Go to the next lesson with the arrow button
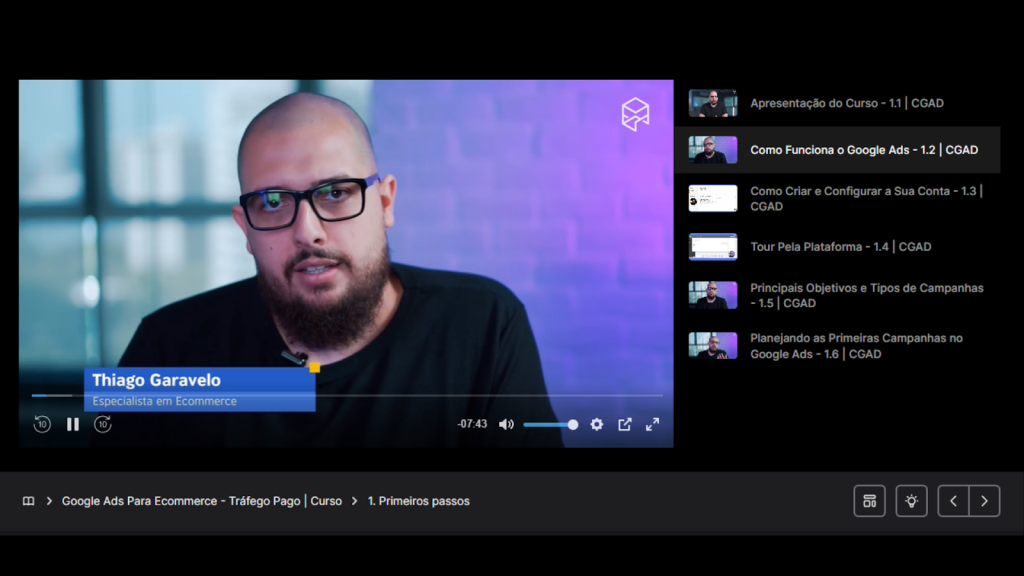The width and height of the screenshot is (1024, 576). (985, 500)
